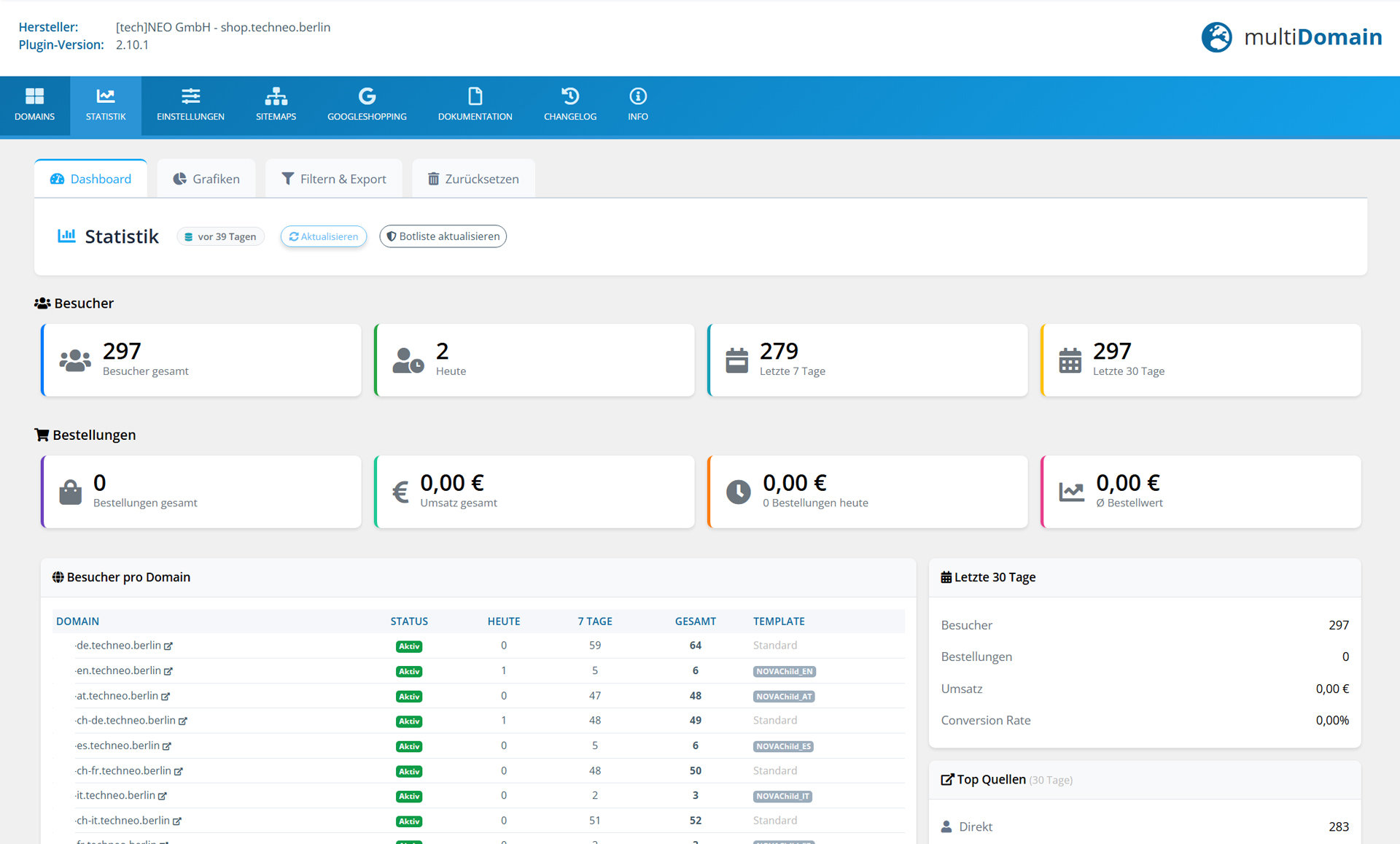Open the Domains section
1400x844 pixels.
pyautogui.click(x=34, y=106)
